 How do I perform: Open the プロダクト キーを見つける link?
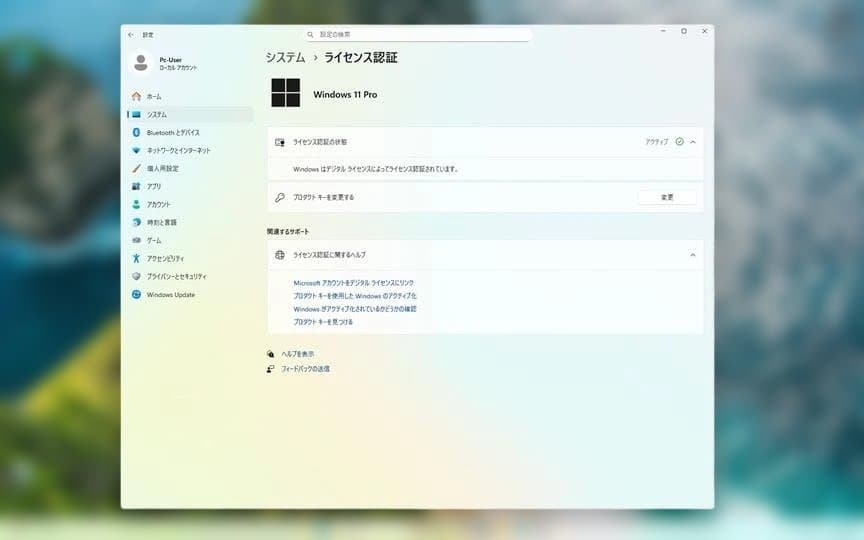click(323, 322)
